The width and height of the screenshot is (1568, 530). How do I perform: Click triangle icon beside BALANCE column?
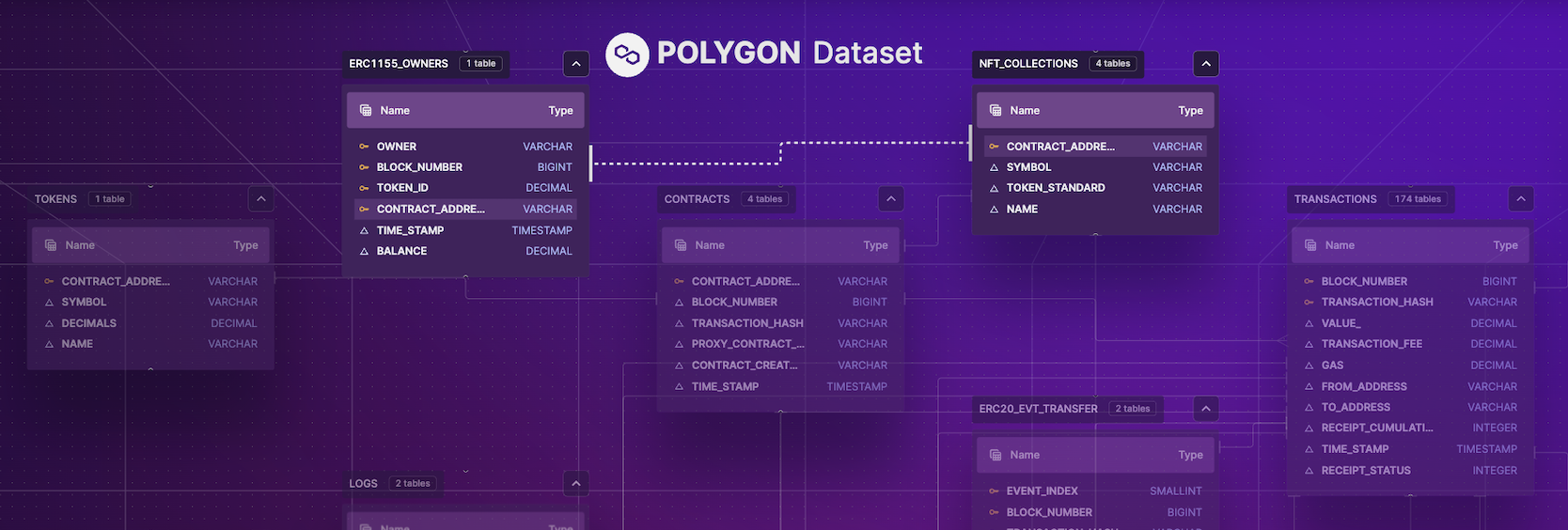pos(364,252)
